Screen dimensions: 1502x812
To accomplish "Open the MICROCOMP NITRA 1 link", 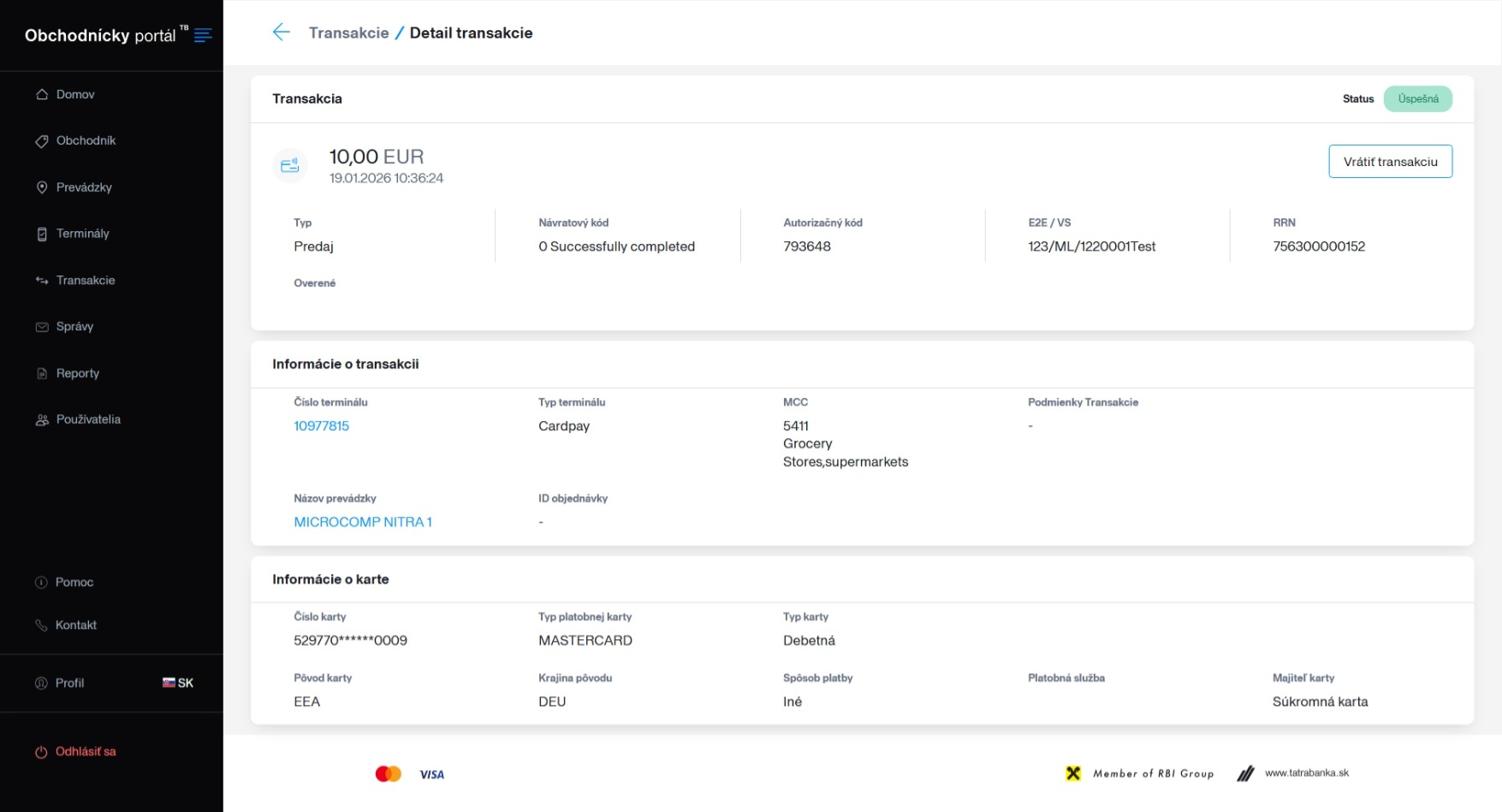I will click(x=362, y=521).
